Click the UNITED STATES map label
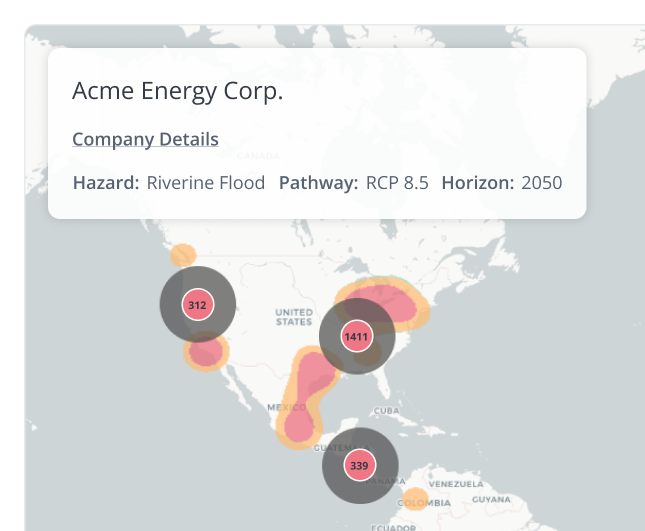 tap(294, 317)
